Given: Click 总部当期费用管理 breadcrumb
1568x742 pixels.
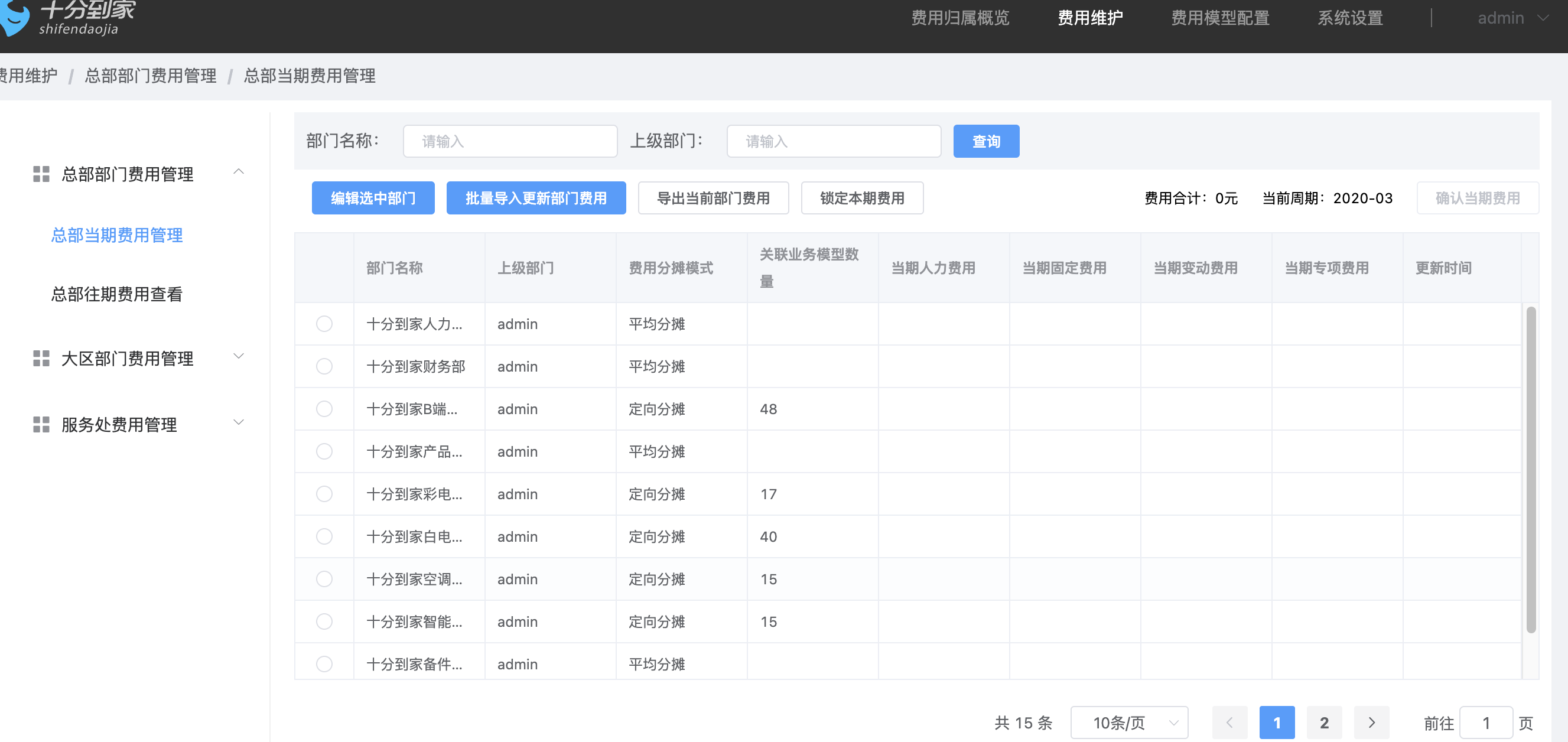Looking at the screenshot, I should click(x=309, y=76).
